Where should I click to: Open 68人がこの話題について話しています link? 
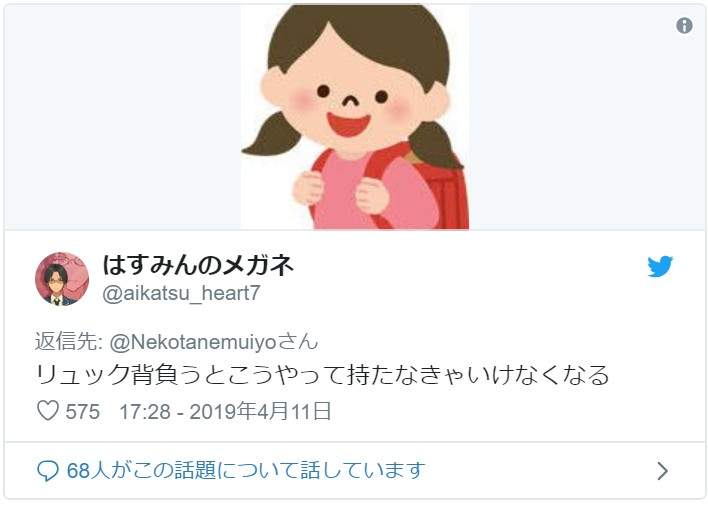coord(246,471)
